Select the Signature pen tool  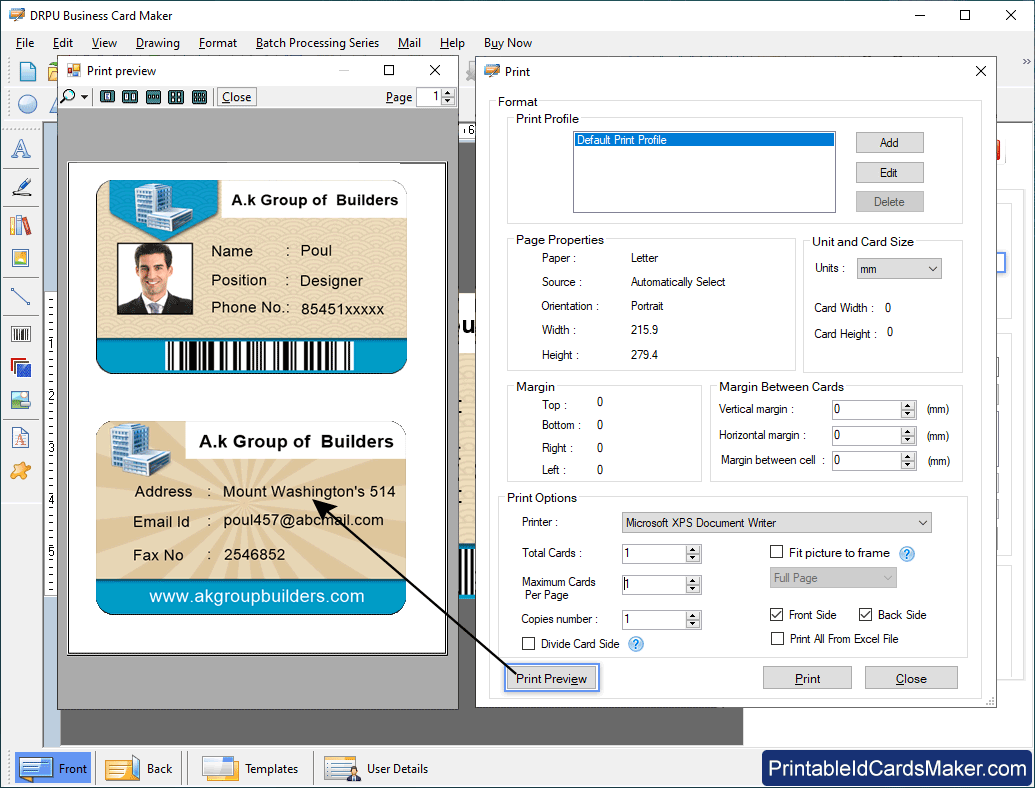coord(21,187)
